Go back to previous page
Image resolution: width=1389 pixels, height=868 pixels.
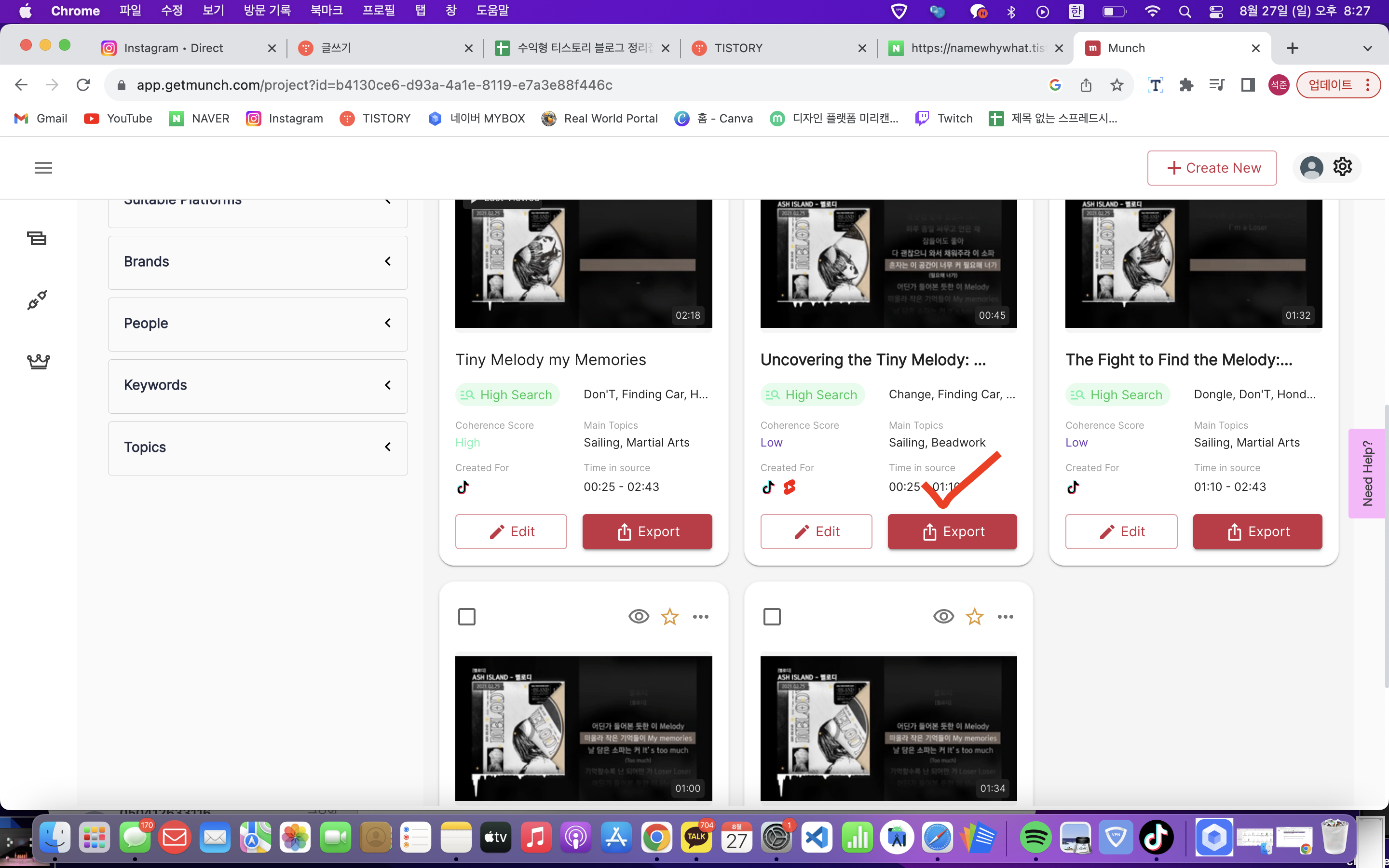tap(21, 85)
